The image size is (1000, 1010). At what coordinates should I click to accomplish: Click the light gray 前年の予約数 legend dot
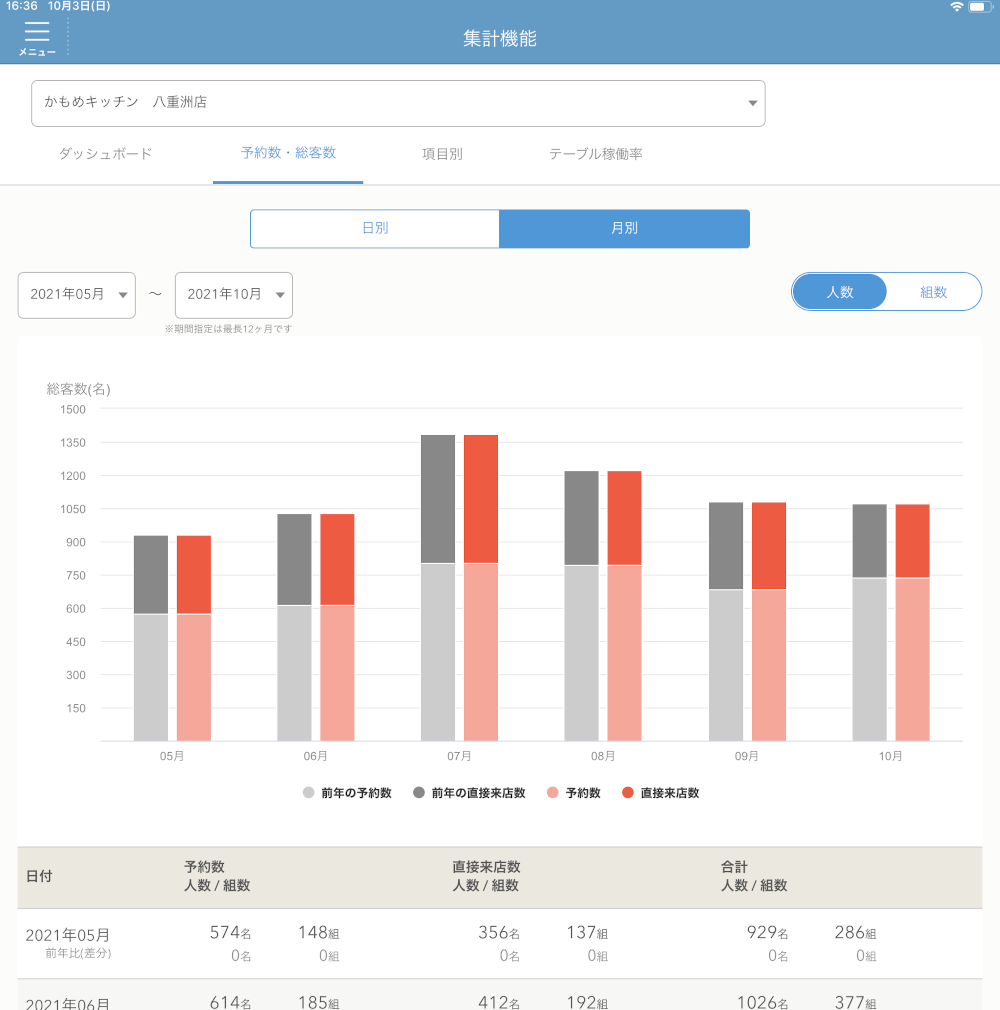(x=308, y=793)
